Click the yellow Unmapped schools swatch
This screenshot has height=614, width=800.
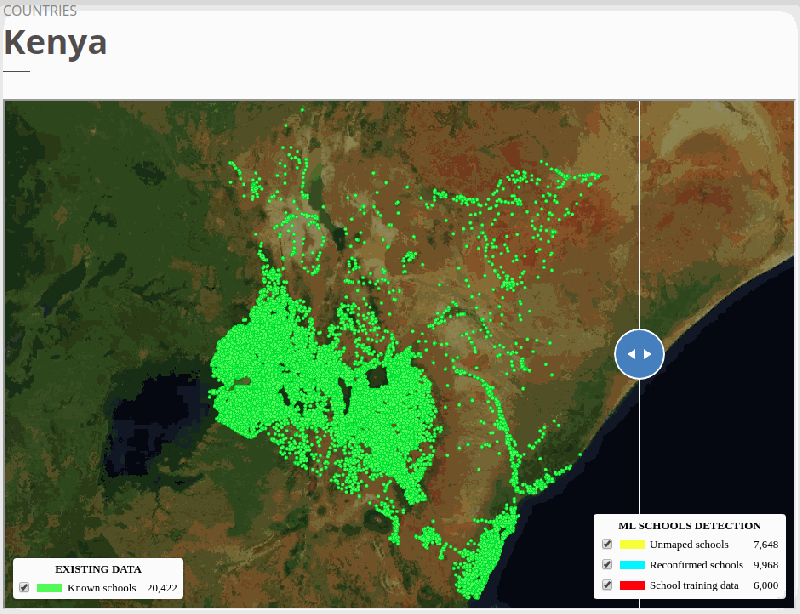pos(632,543)
